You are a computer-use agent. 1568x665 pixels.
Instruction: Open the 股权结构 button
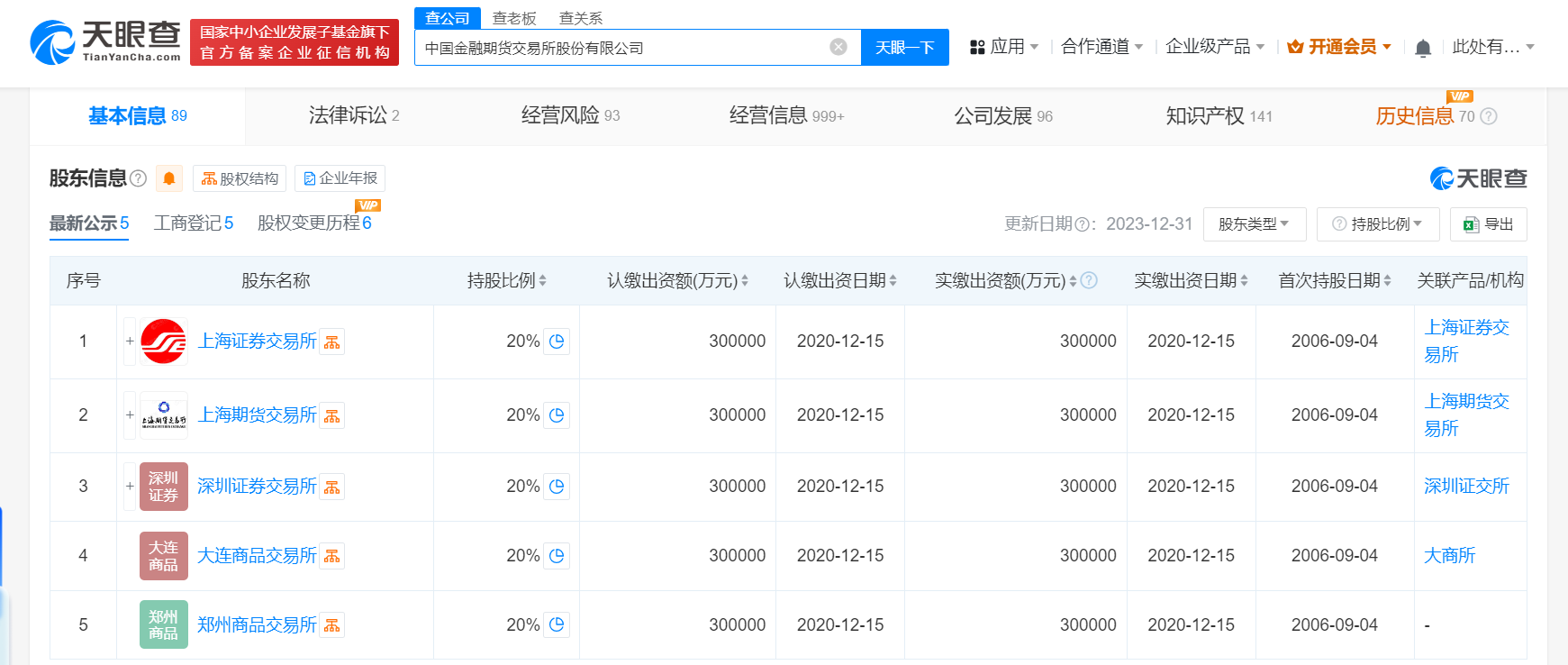240,178
